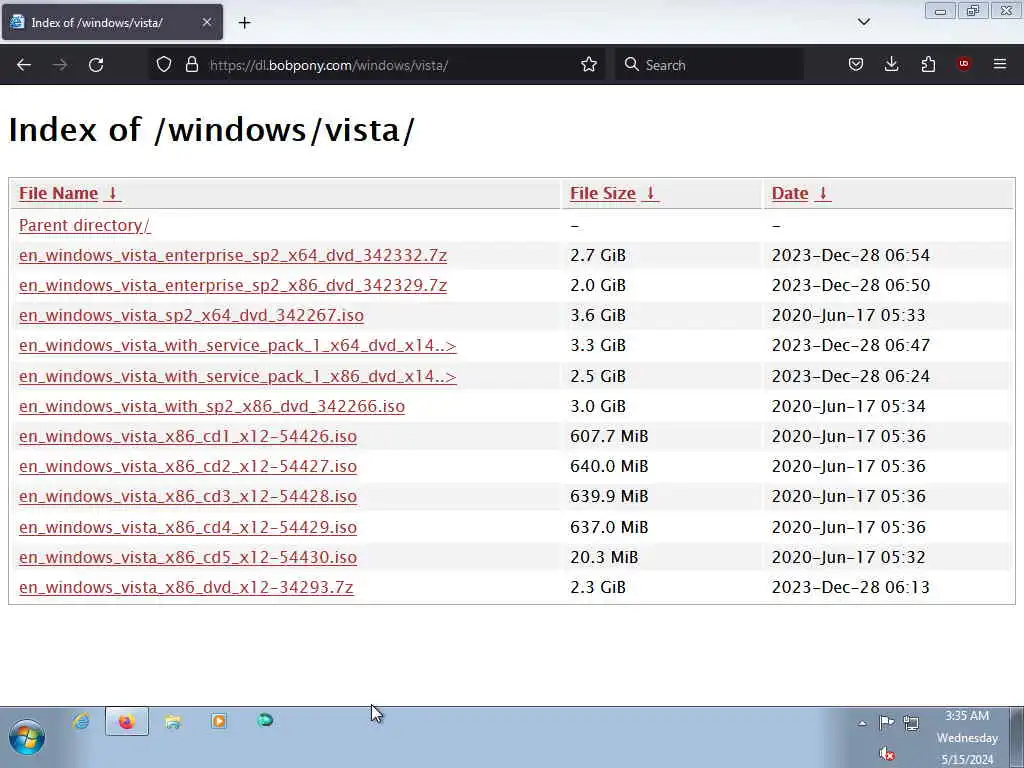Select the Index of /windows/vista/ tab
This screenshot has height=768, width=1024.
click(x=112, y=22)
